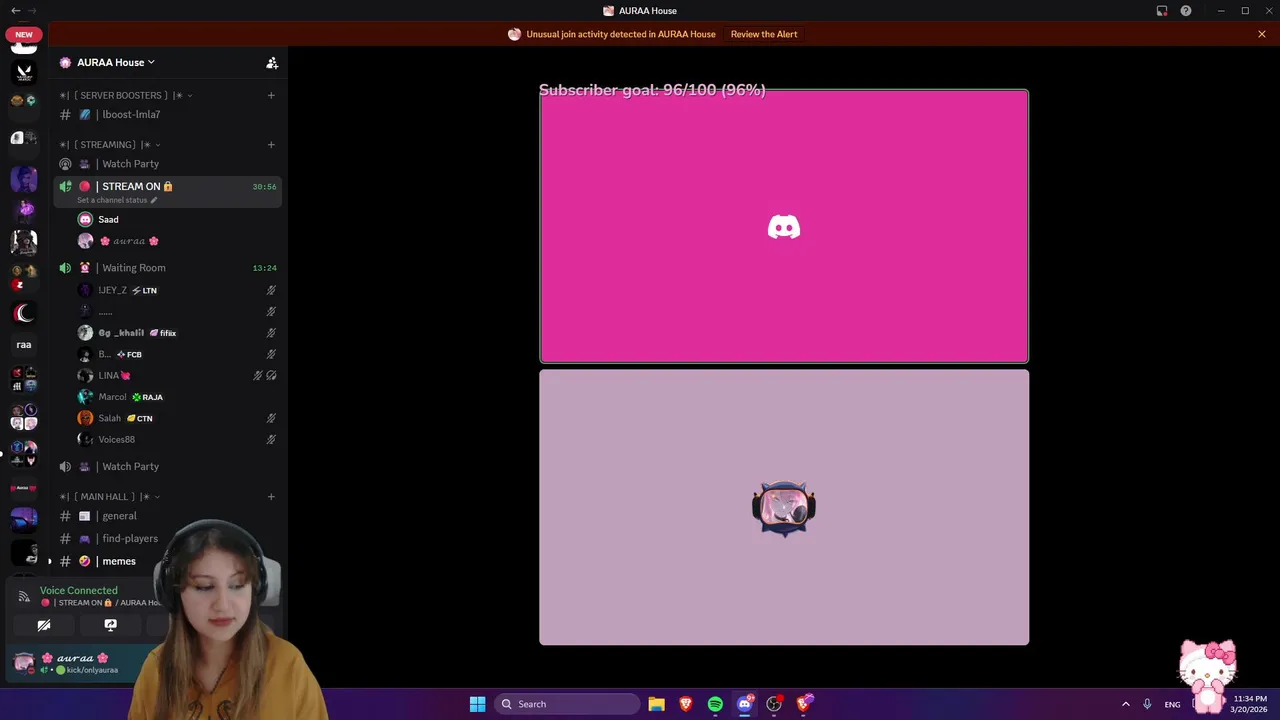Open Brave browser from the taskbar
The image size is (1280, 720).
(x=686, y=704)
